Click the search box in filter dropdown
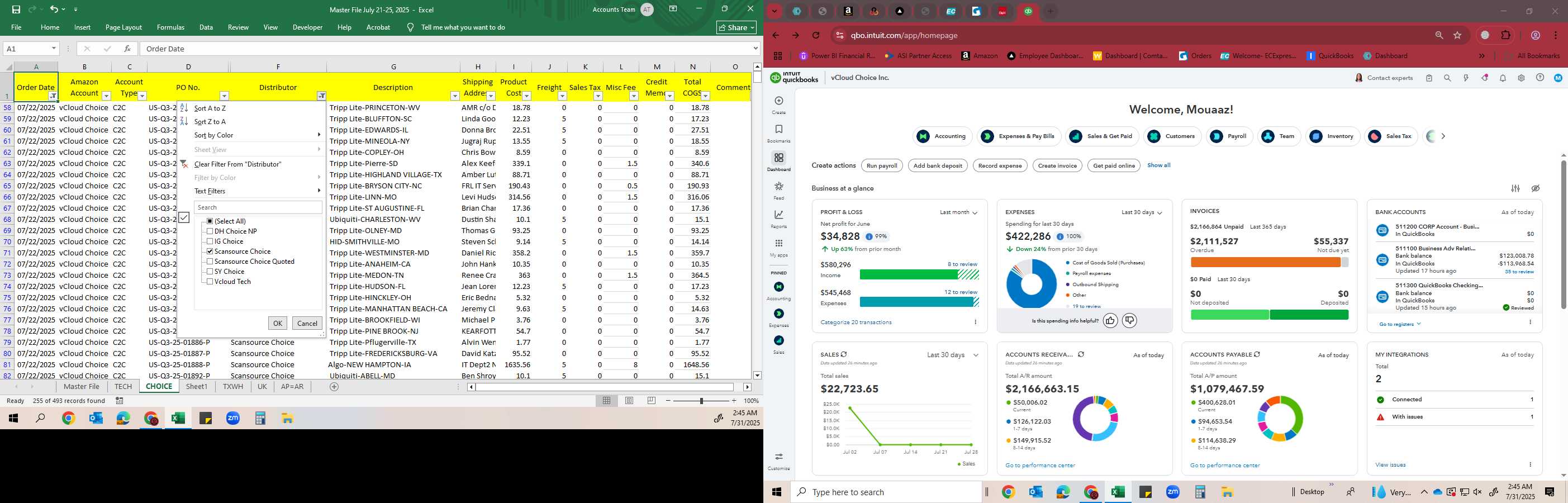Viewport: 1568px width, 503px height. point(258,207)
